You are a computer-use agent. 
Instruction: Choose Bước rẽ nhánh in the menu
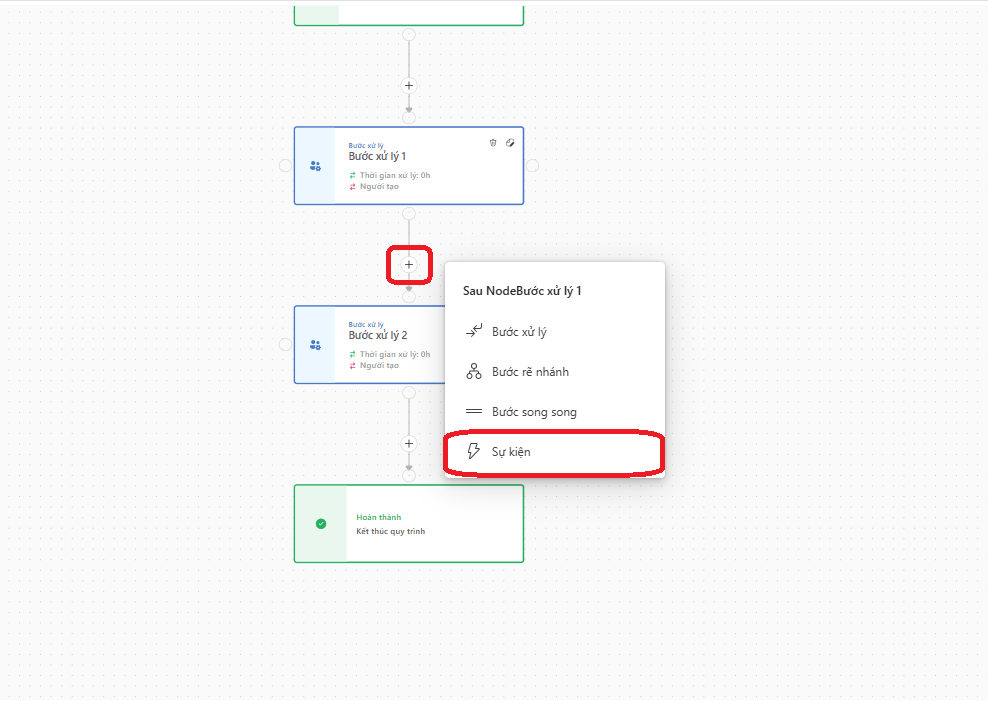(530, 372)
